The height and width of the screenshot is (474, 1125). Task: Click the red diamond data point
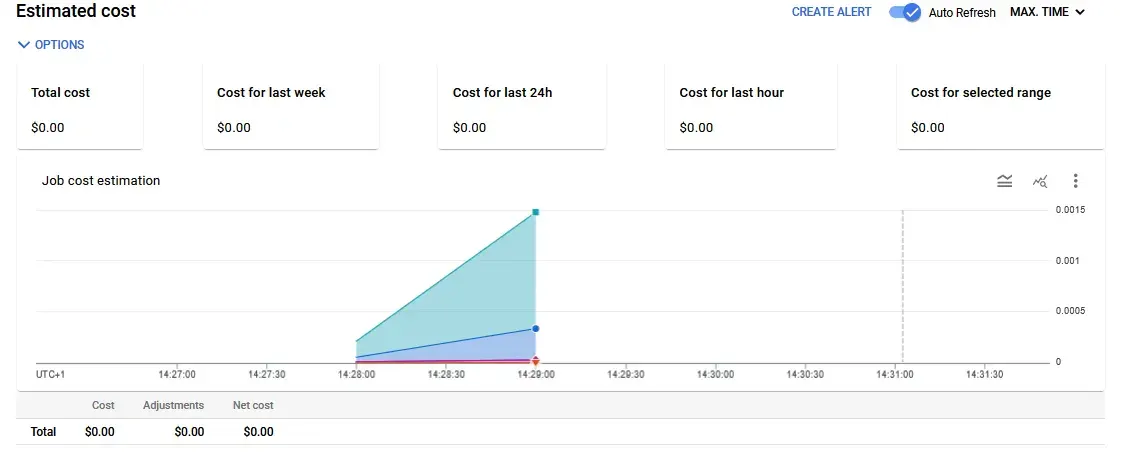535,359
